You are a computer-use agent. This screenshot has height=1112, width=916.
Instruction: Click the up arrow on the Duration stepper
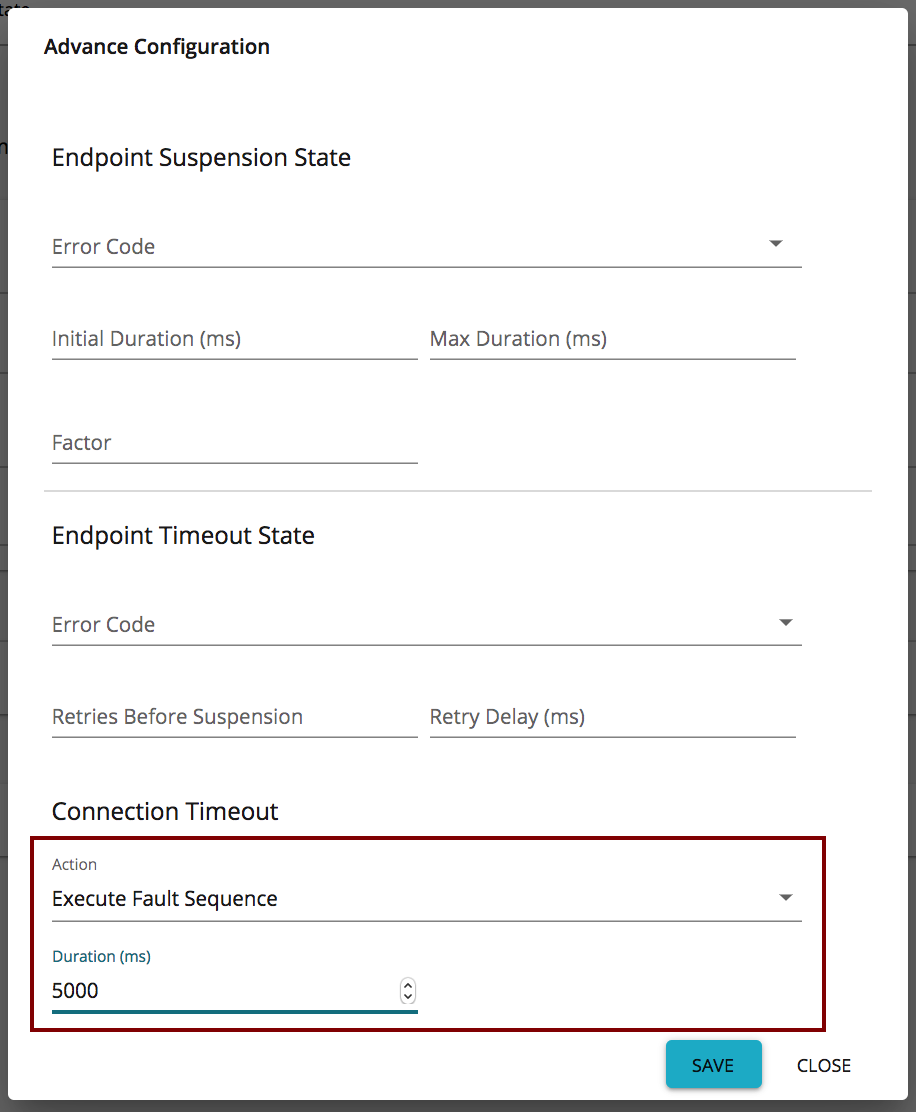pos(408,985)
